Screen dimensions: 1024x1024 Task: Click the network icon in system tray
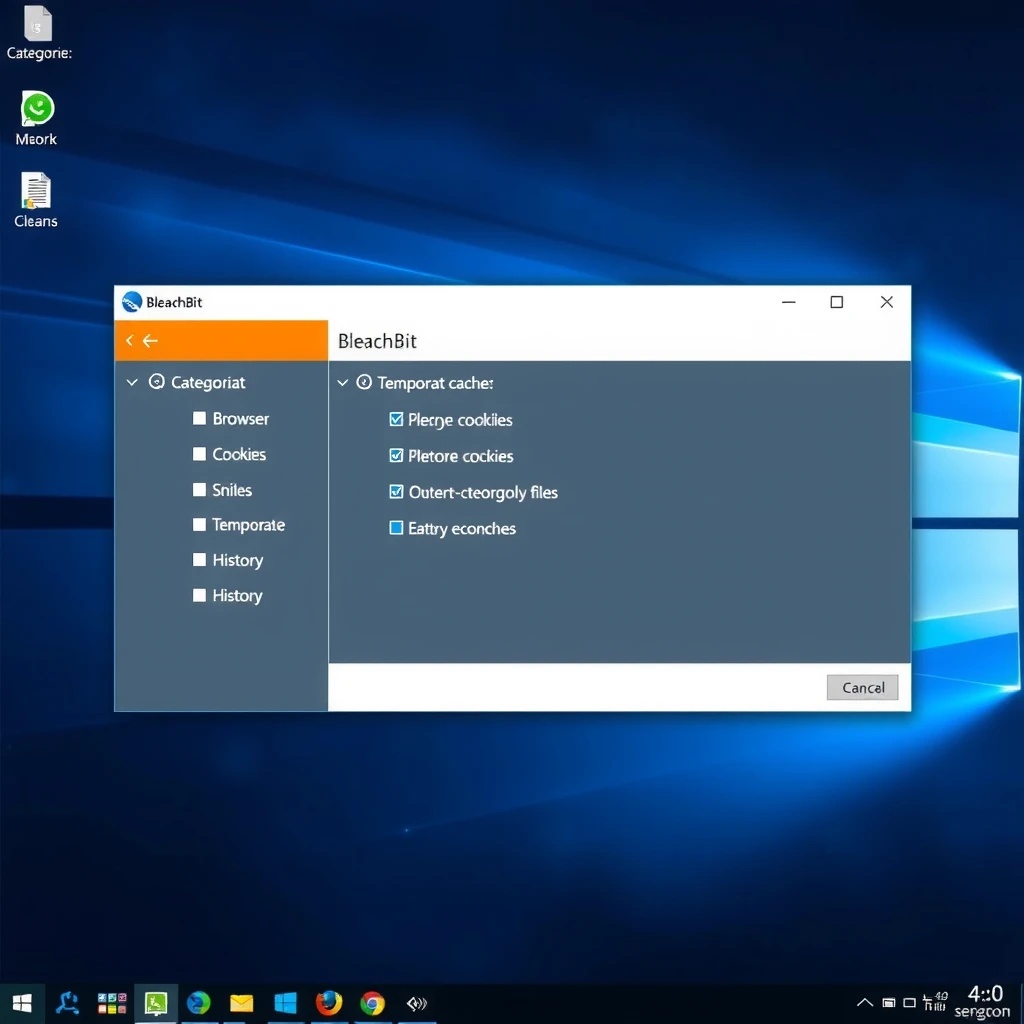click(x=935, y=1002)
